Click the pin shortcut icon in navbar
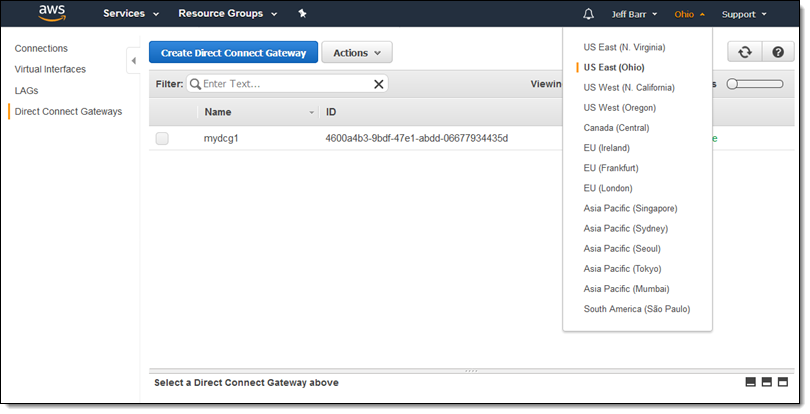Image resolution: width=810 pixels, height=414 pixels. tap(302, 14)
